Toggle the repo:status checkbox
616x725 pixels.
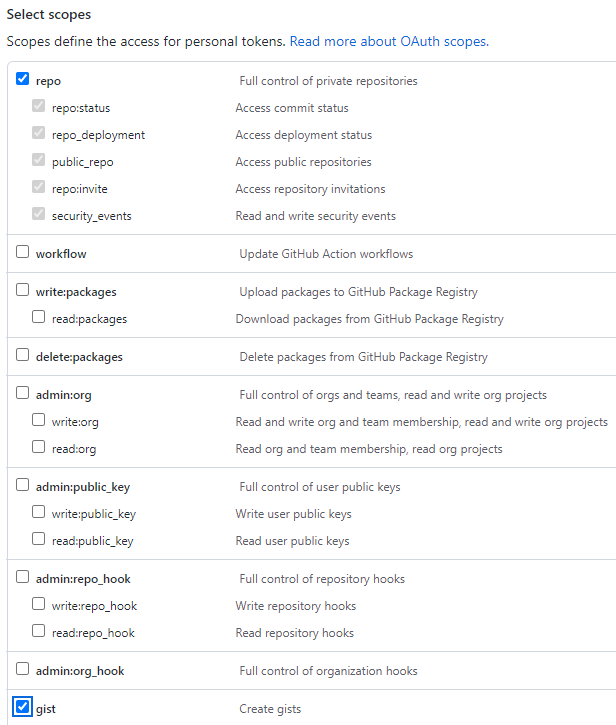point(38,106)
